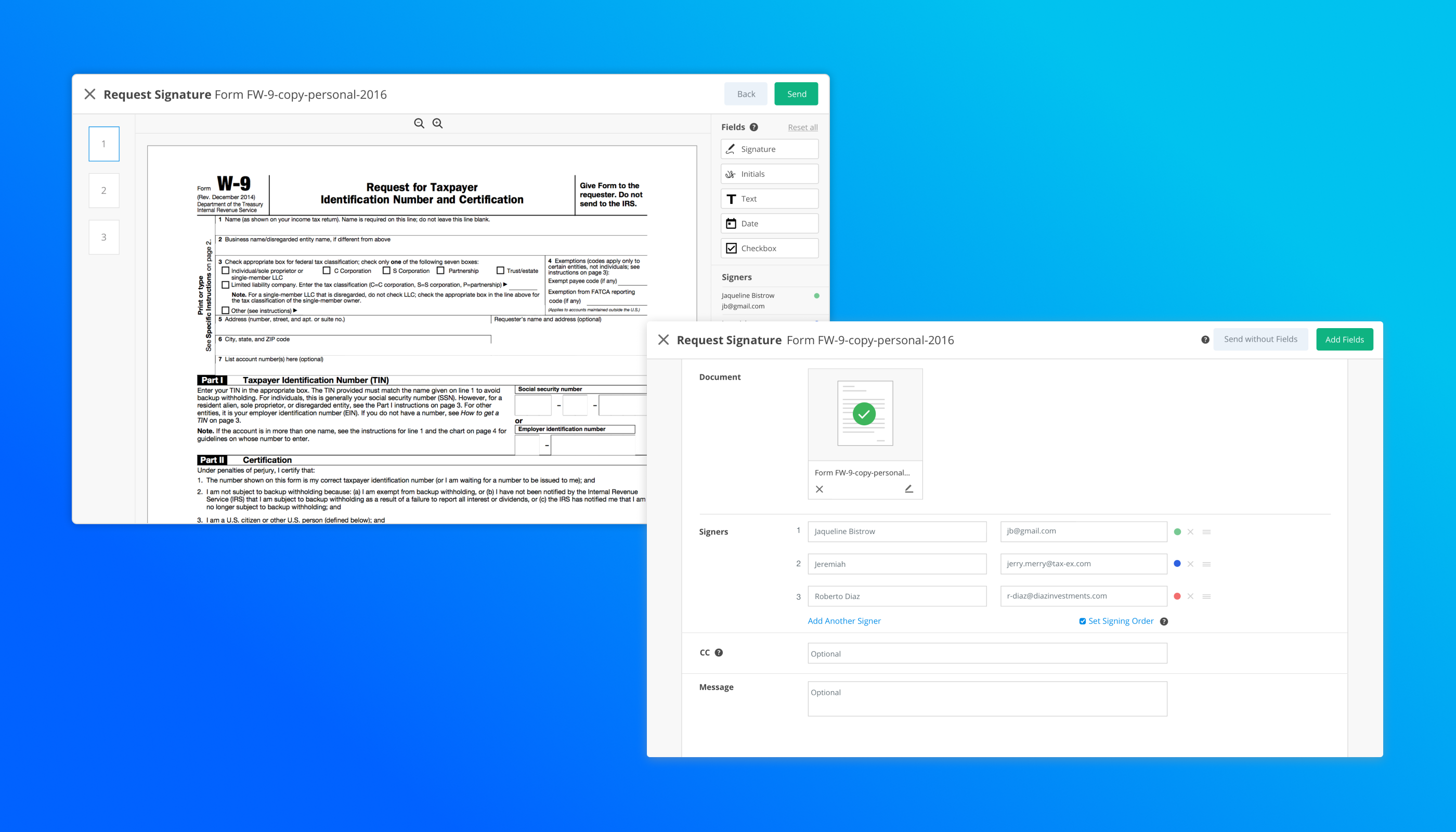Edit the Roberto Diaz name field
1456x832 pixels.
[897, 596]
